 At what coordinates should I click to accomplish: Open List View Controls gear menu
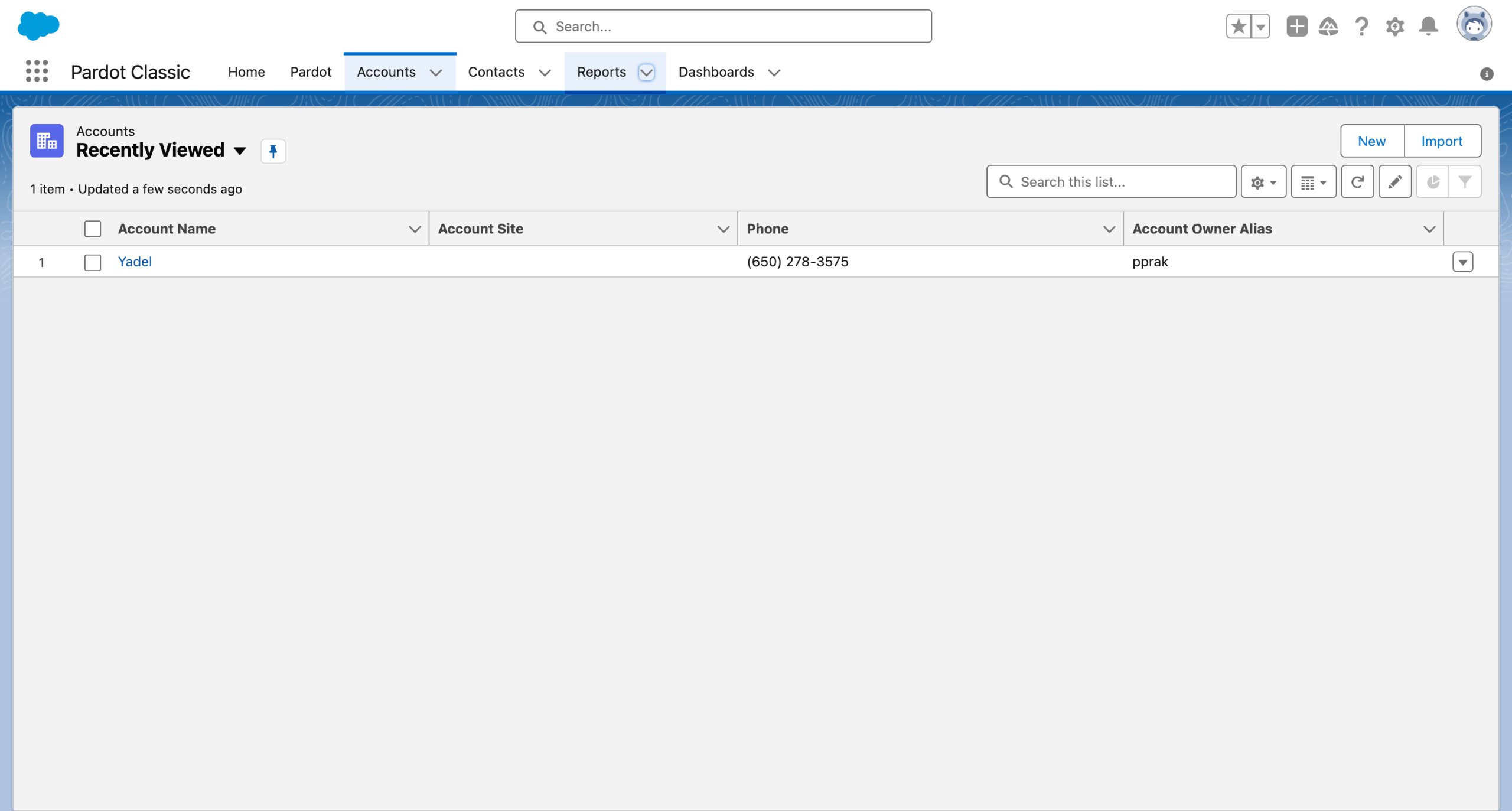[x=1263, y=182]
